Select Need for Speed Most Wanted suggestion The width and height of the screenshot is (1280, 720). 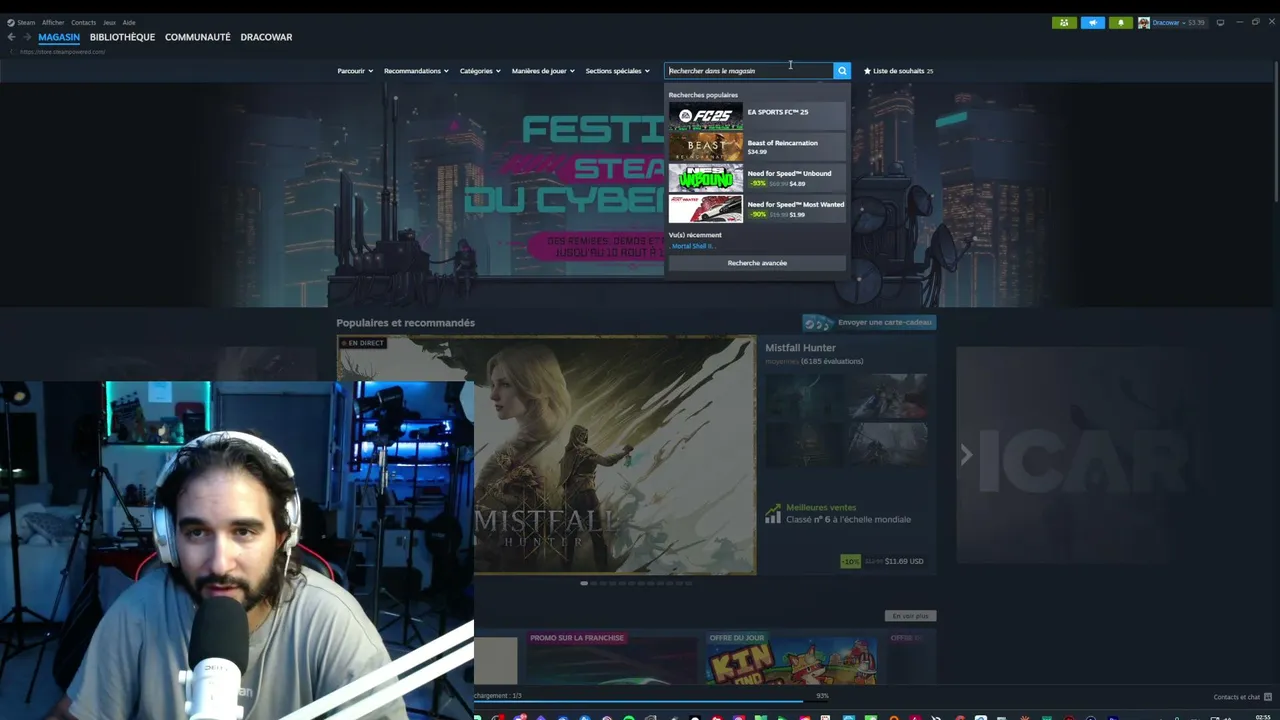pyautogui.click(x=757, y=209)
